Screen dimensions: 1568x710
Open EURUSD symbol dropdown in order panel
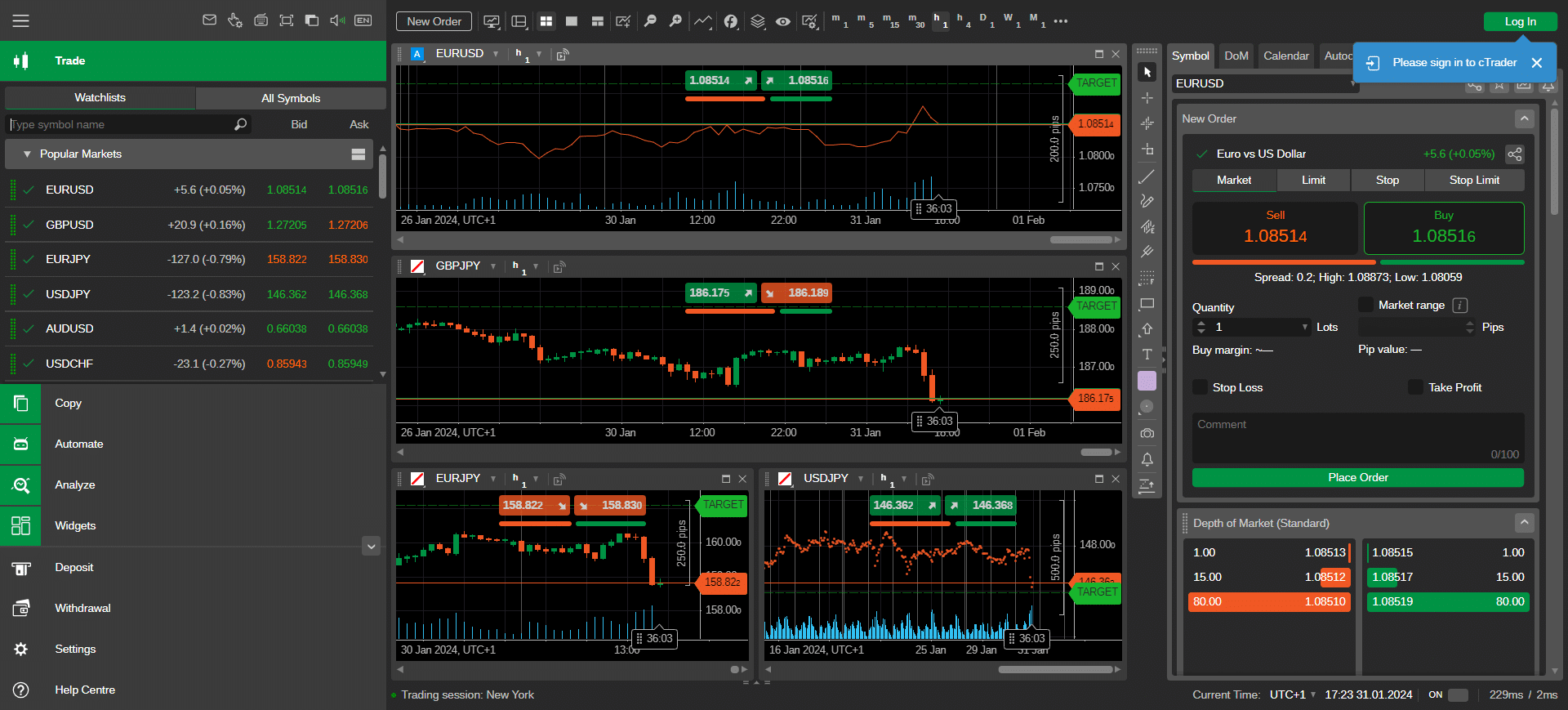pyautogui.click(x=1353, y=83)
